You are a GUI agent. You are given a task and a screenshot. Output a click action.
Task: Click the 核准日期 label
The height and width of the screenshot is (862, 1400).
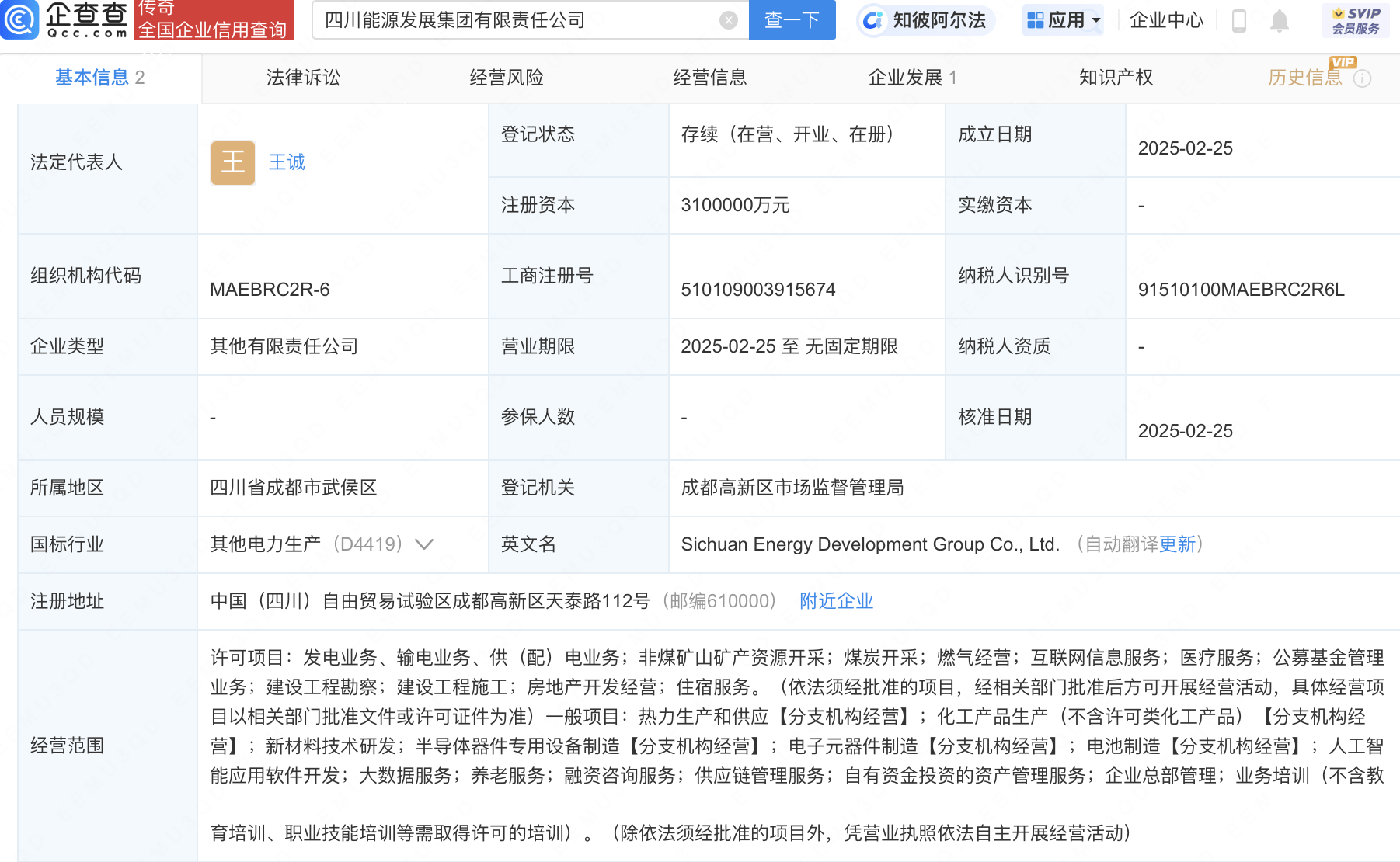(x=995, y=417)
